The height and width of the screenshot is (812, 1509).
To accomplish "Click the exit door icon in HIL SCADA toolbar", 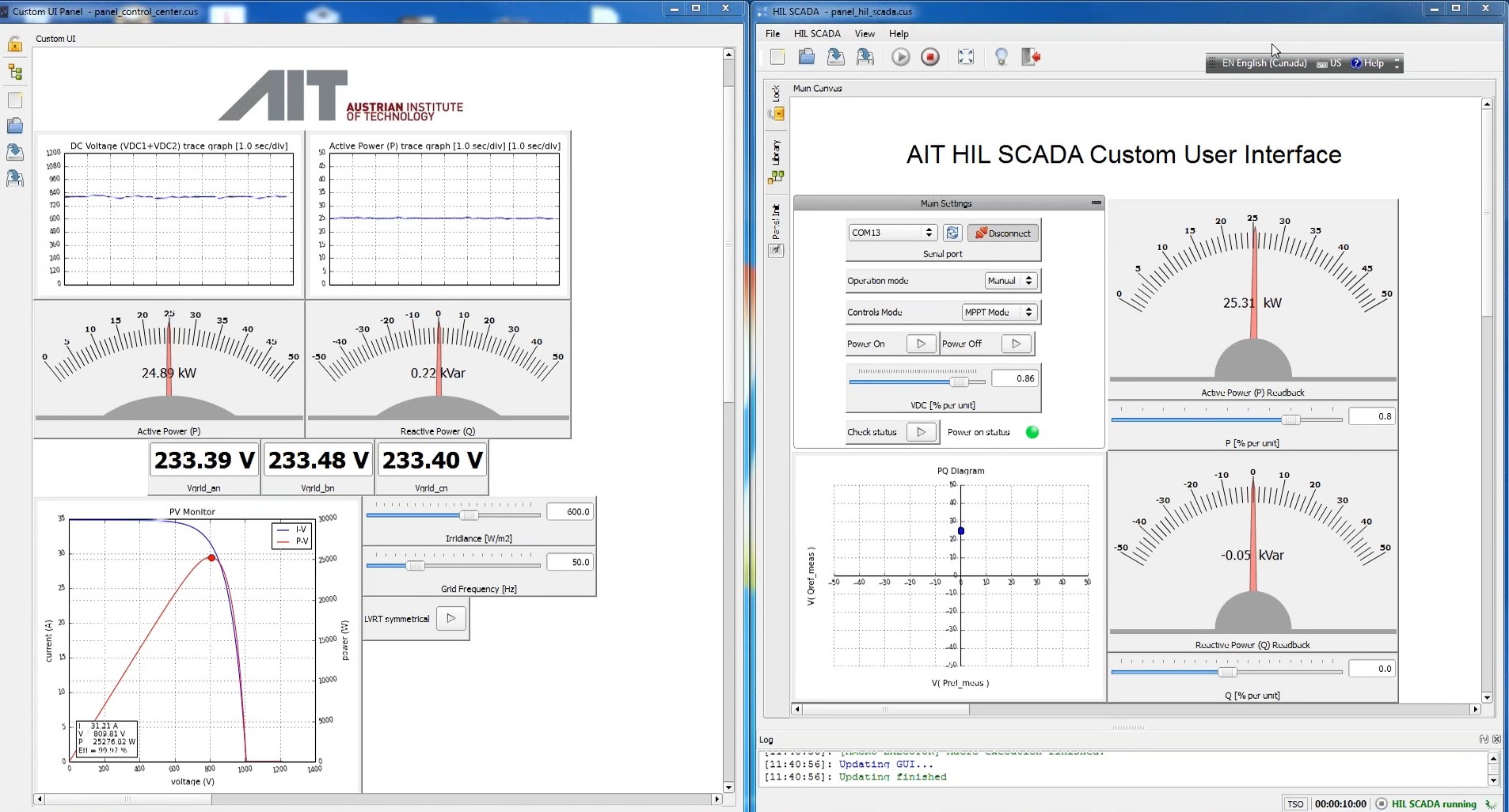I will tap(1031, 56).
